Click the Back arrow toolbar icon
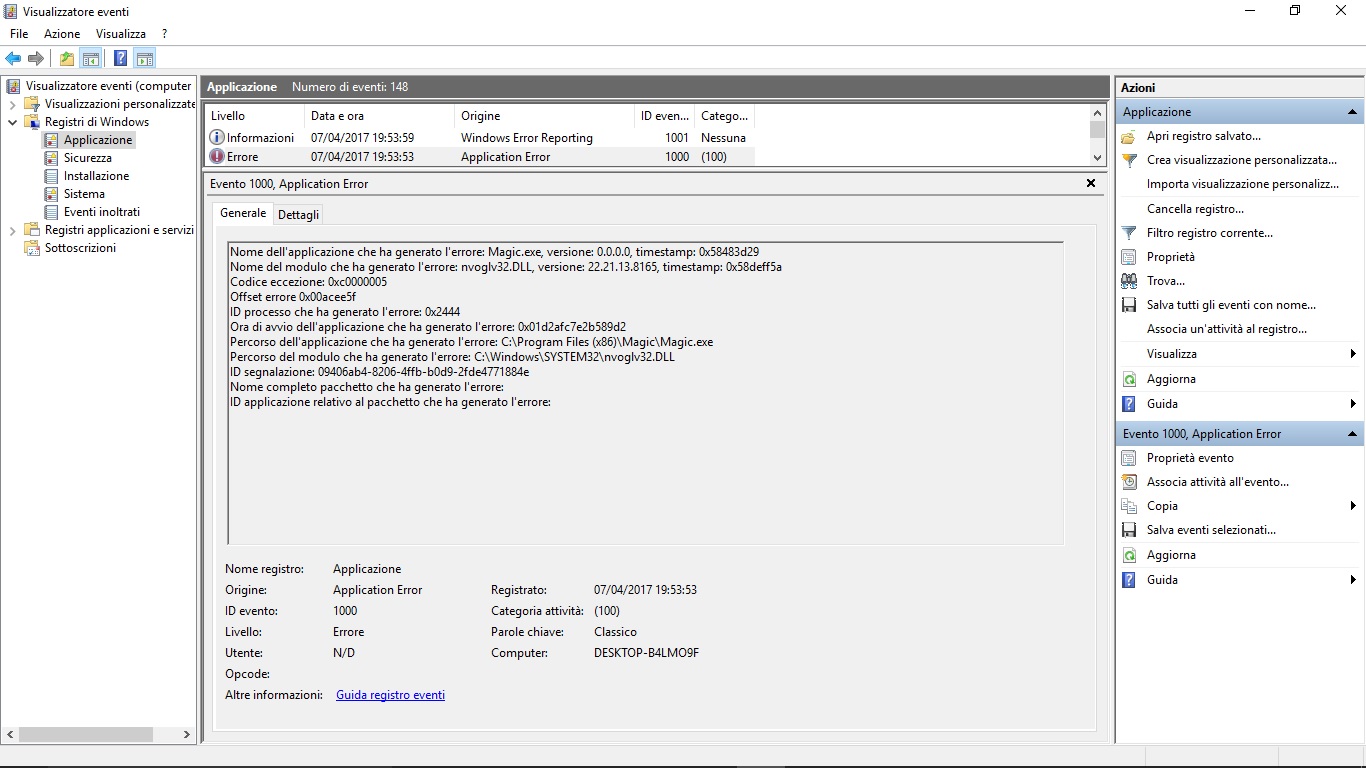The height and width of the screenshot is (768, 1366). (13, 58)
